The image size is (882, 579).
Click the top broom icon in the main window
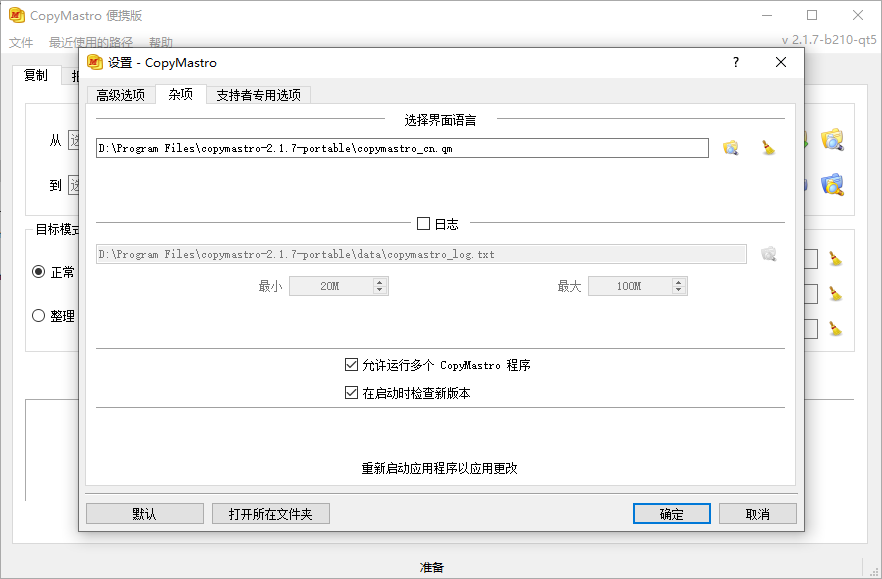(835, 259)
